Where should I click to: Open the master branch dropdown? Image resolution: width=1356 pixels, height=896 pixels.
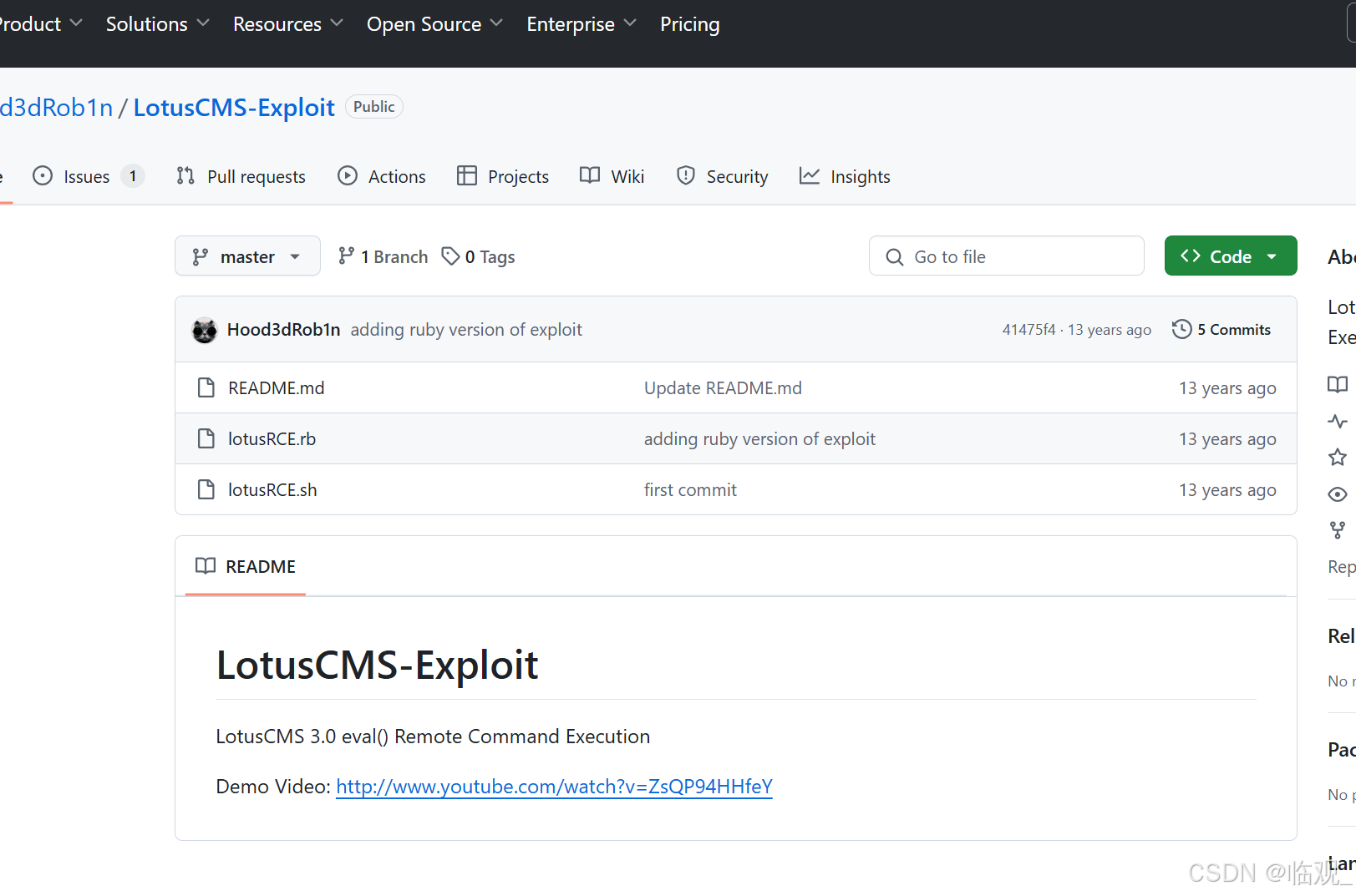247,256
